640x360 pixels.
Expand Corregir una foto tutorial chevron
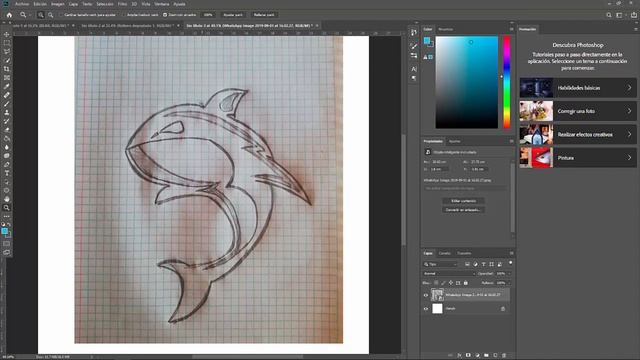tap(629, 111)
